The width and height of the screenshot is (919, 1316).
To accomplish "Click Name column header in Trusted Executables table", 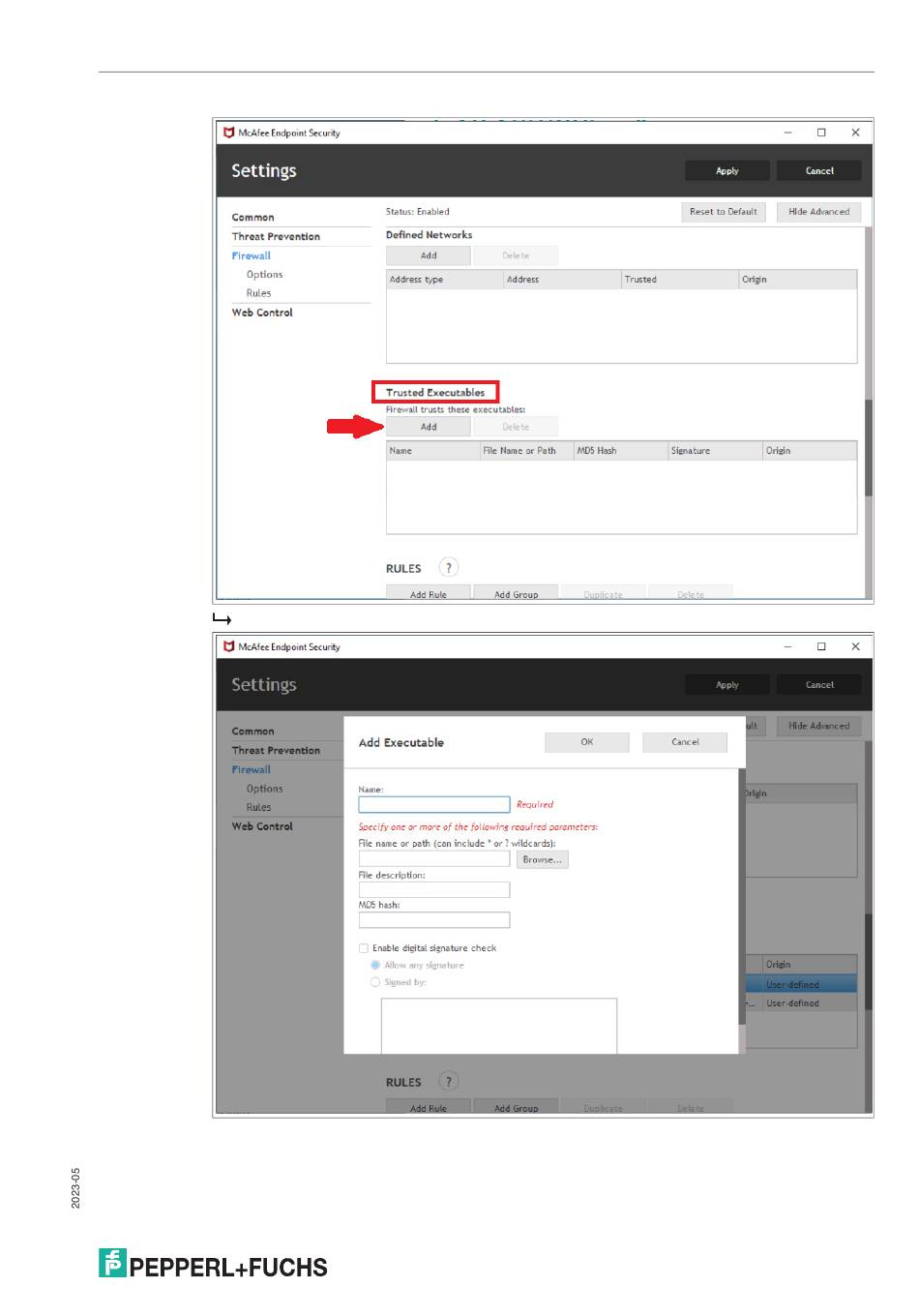I will [433, 451].
